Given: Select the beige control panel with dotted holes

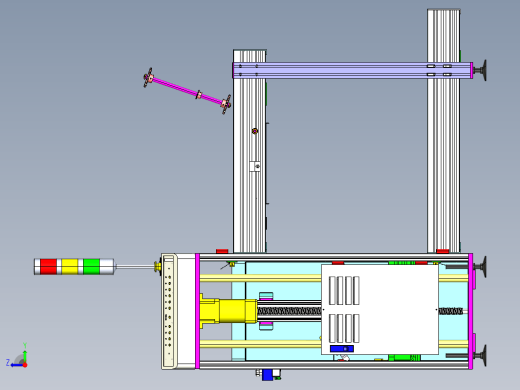Looking at the screenshot, I should click(x=168, y=311).
